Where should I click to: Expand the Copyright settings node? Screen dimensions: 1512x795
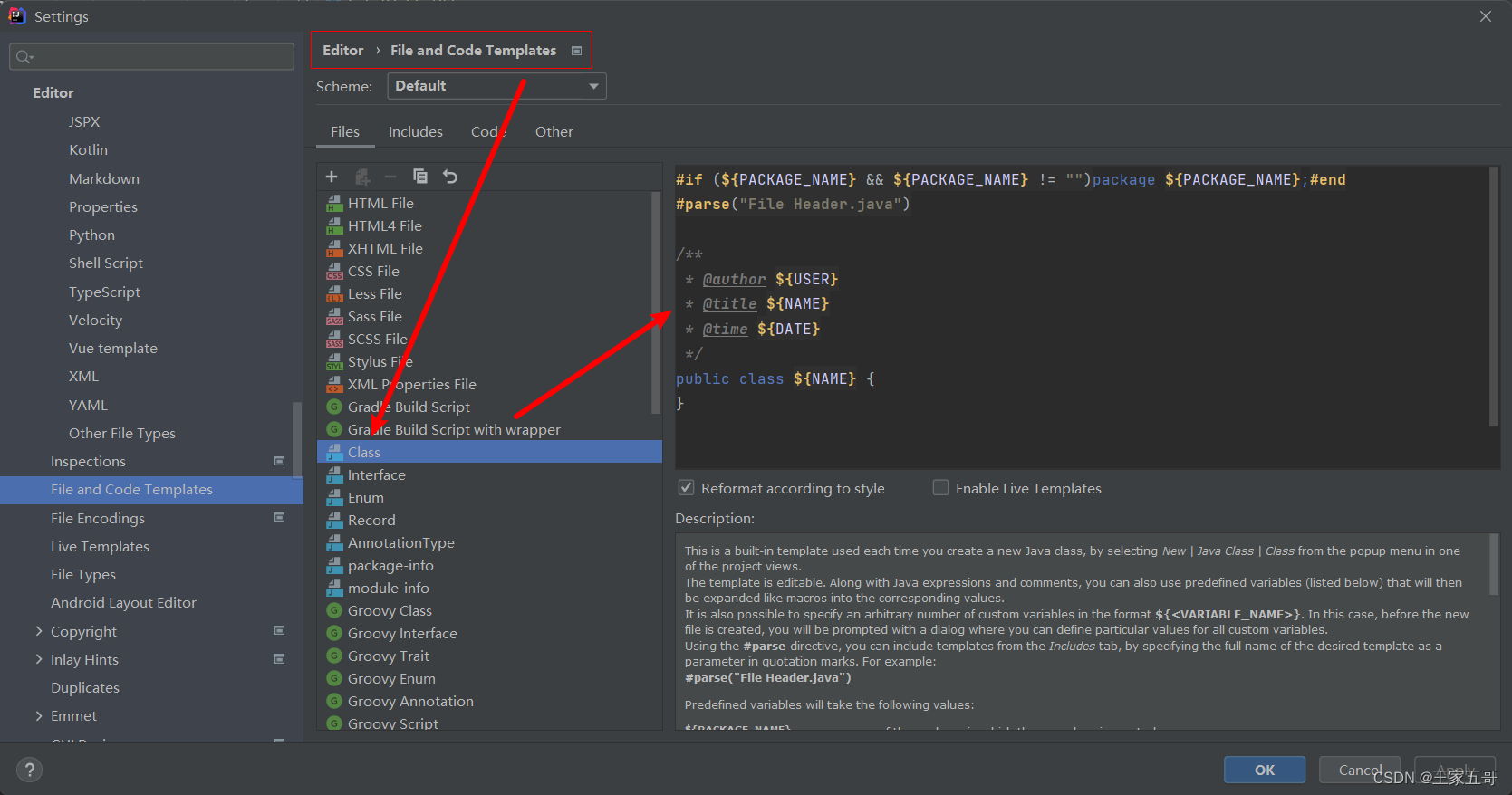(39, 631)
